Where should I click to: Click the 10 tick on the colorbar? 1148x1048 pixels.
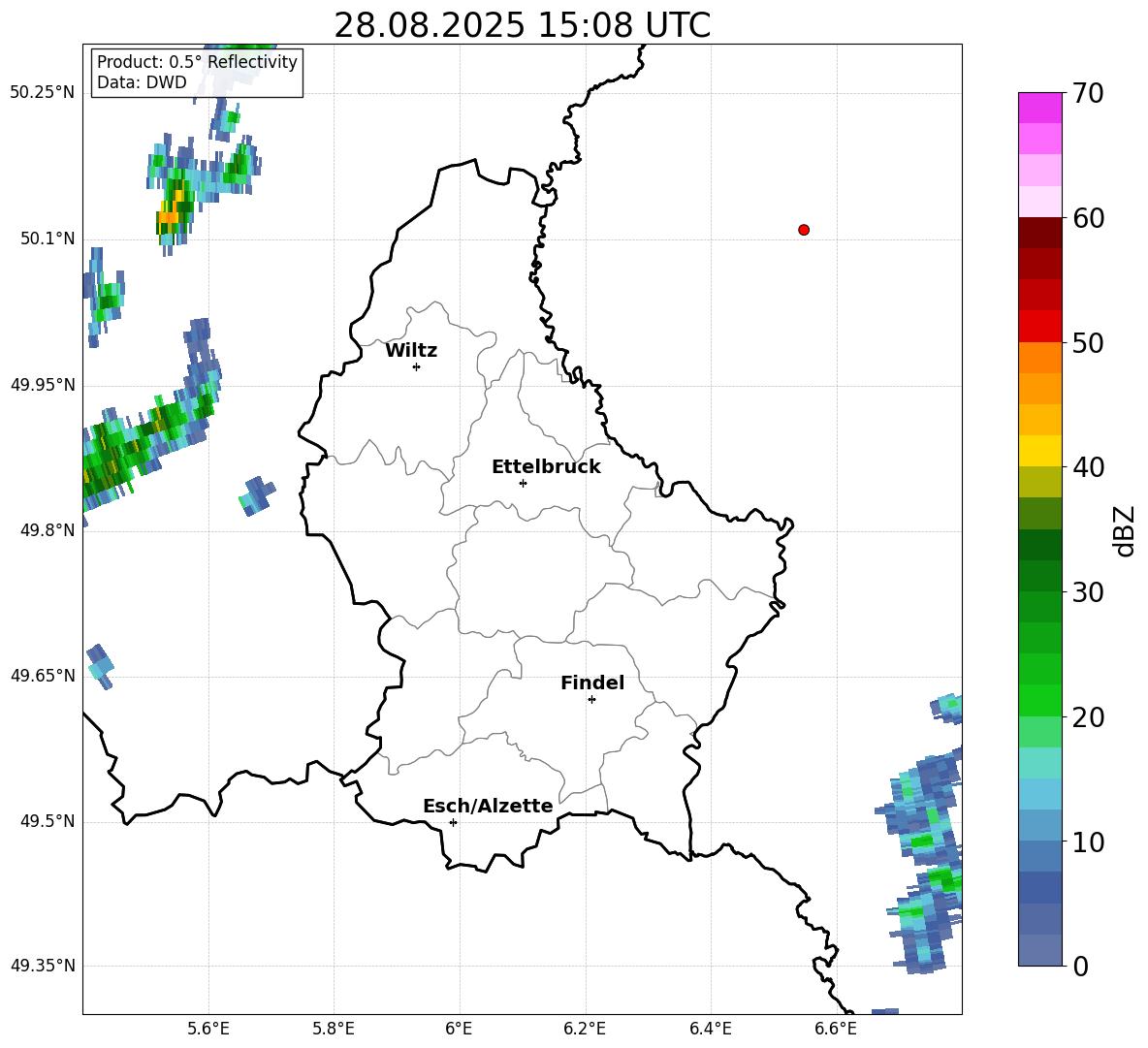[1087, 842]
